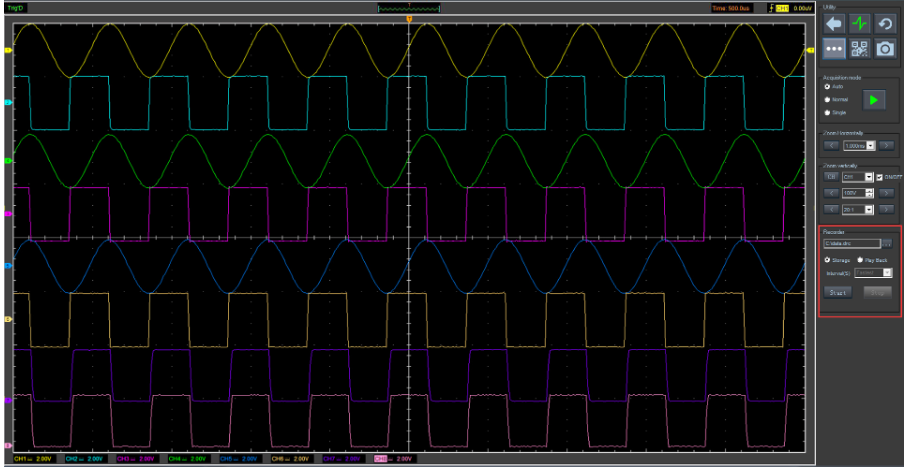Click the back arrow utility icon
Viewport: 906px width, 471px height.
coord(834,24)
